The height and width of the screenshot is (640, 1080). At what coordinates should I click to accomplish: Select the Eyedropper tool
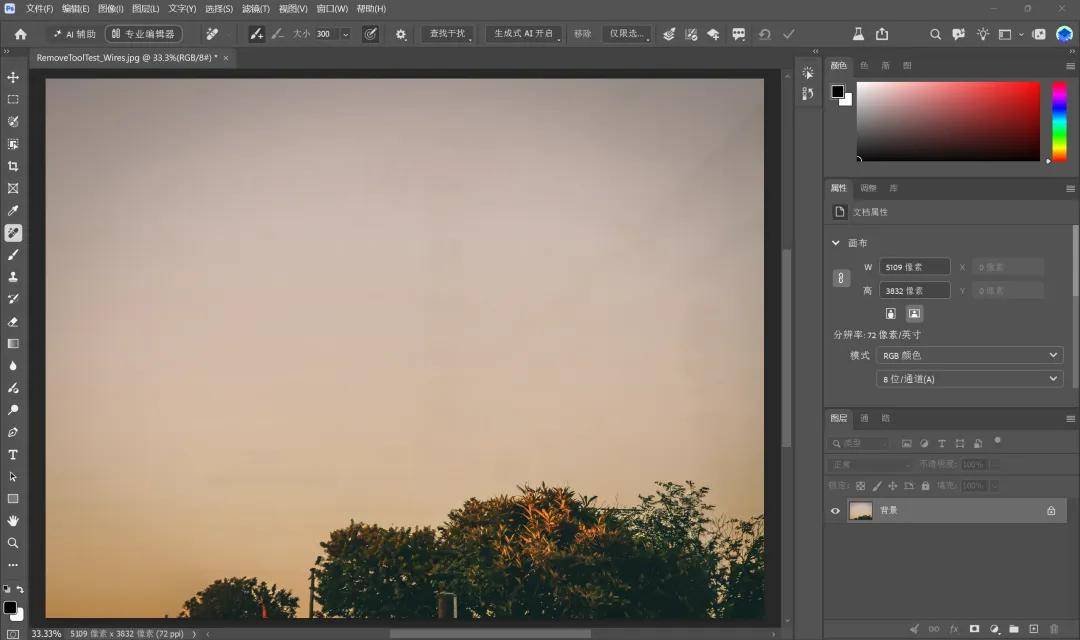point(13,211)
